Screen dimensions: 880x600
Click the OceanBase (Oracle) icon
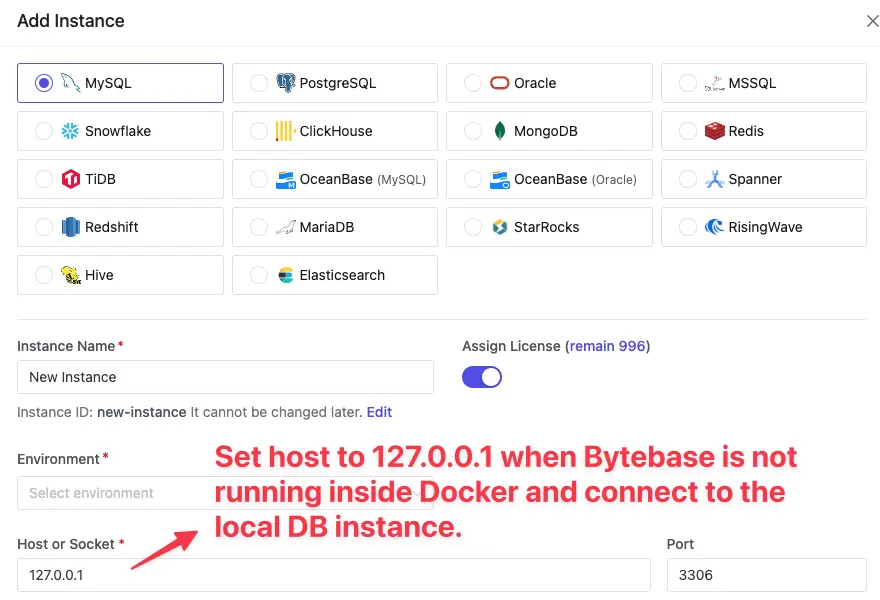(x=499, y=179)
